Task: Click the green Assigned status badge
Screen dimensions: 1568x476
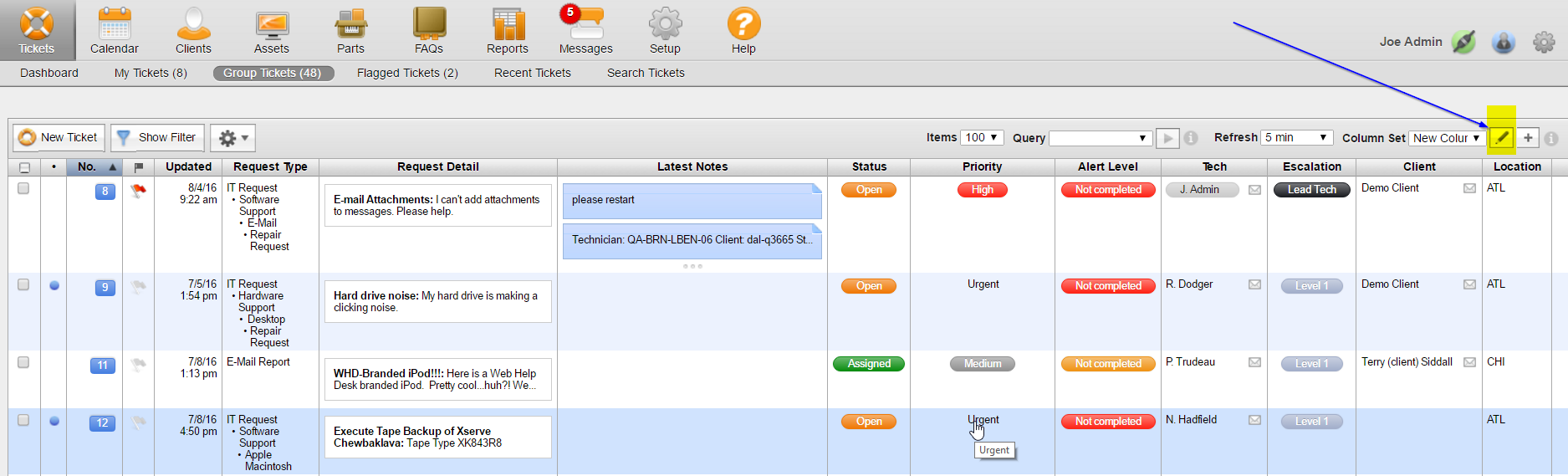Action: [x=869, y=364]
